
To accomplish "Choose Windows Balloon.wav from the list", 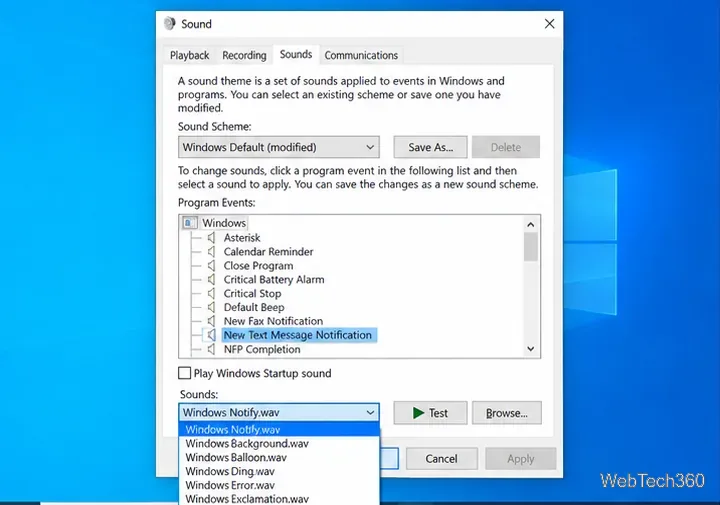I will pos(279,457).
